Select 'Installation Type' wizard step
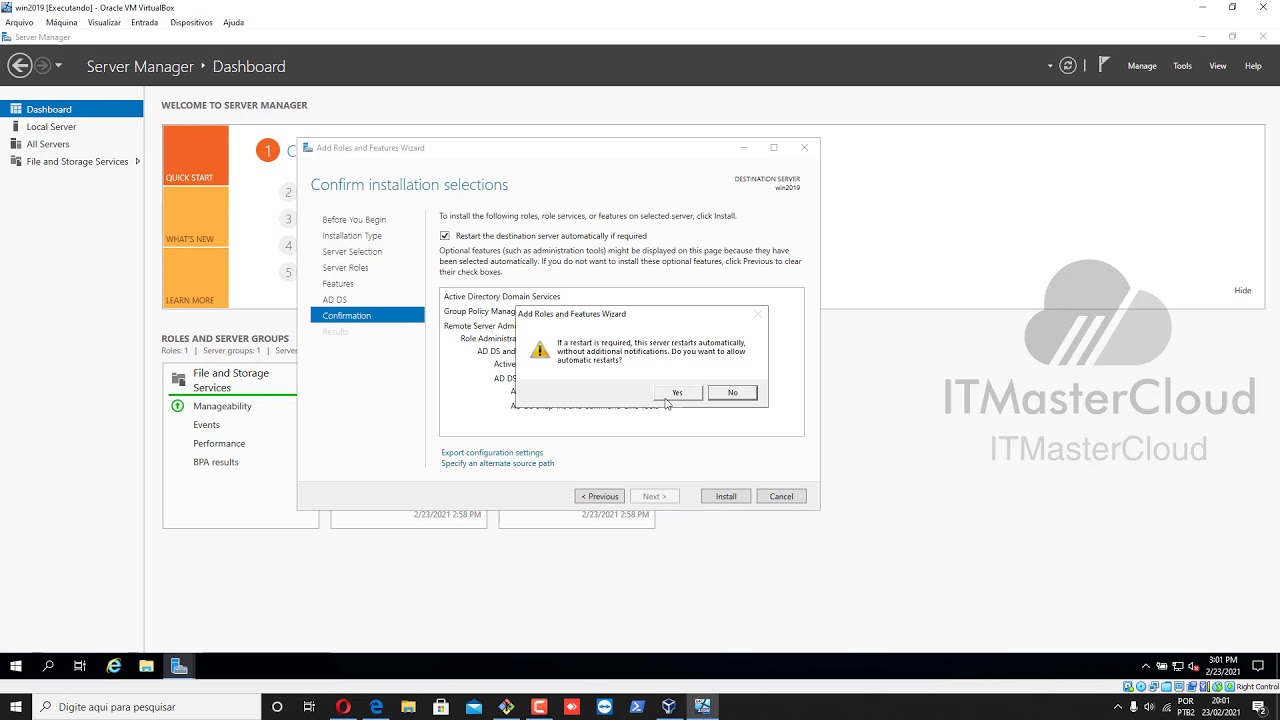This screenshot has height=720, width=1280. [x=352, y=236]
